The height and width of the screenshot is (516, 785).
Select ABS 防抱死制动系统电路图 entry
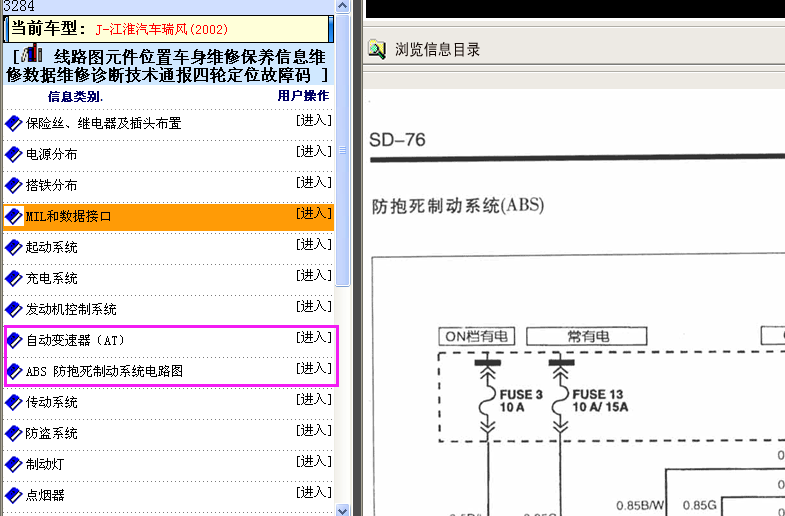[x=104, y=371]
